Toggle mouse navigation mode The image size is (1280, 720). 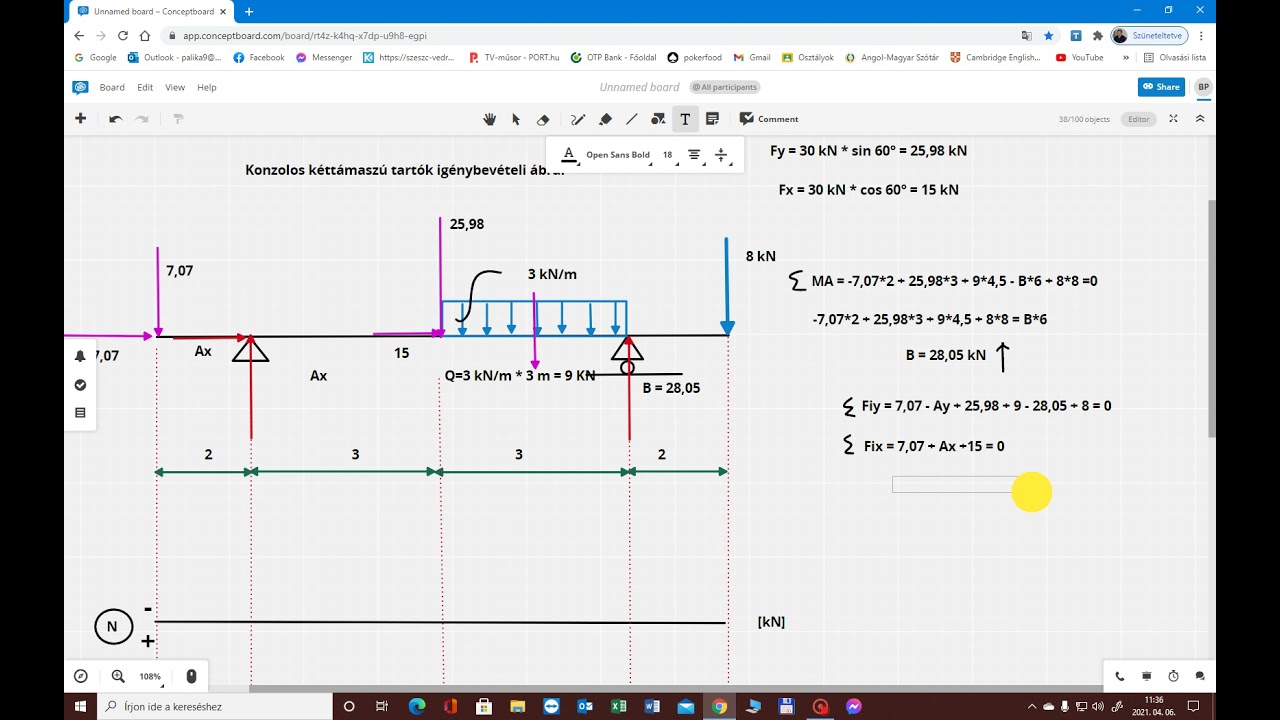(x=191, y=676)
